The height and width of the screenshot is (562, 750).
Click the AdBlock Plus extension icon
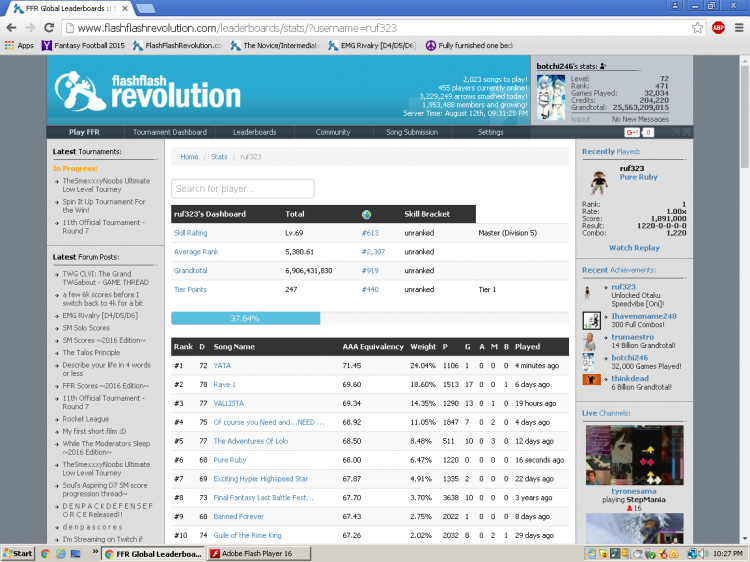pos(717,28)
